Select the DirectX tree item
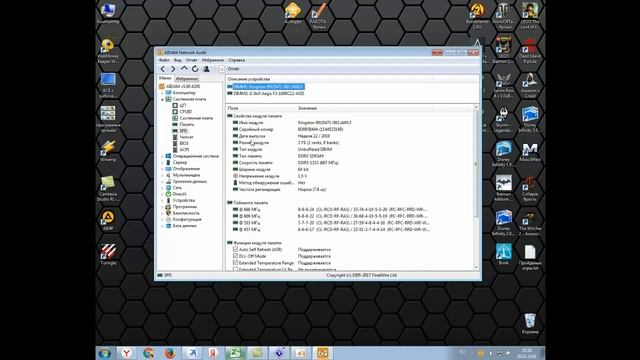Screen dimensions: 640x360 click(176, 194)
